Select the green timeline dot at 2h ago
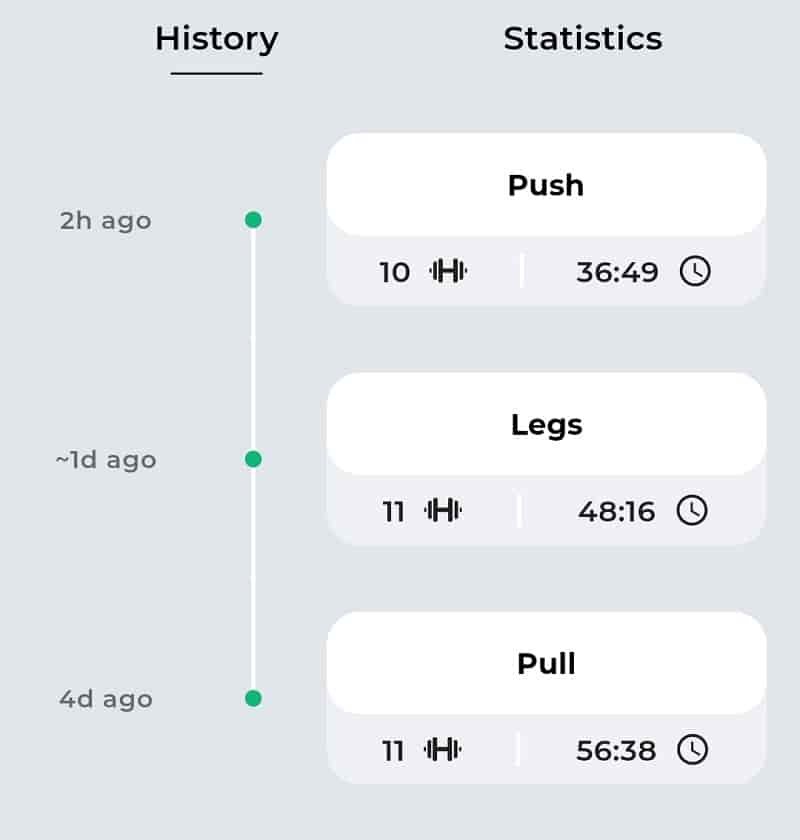 [x=253, y=220]
